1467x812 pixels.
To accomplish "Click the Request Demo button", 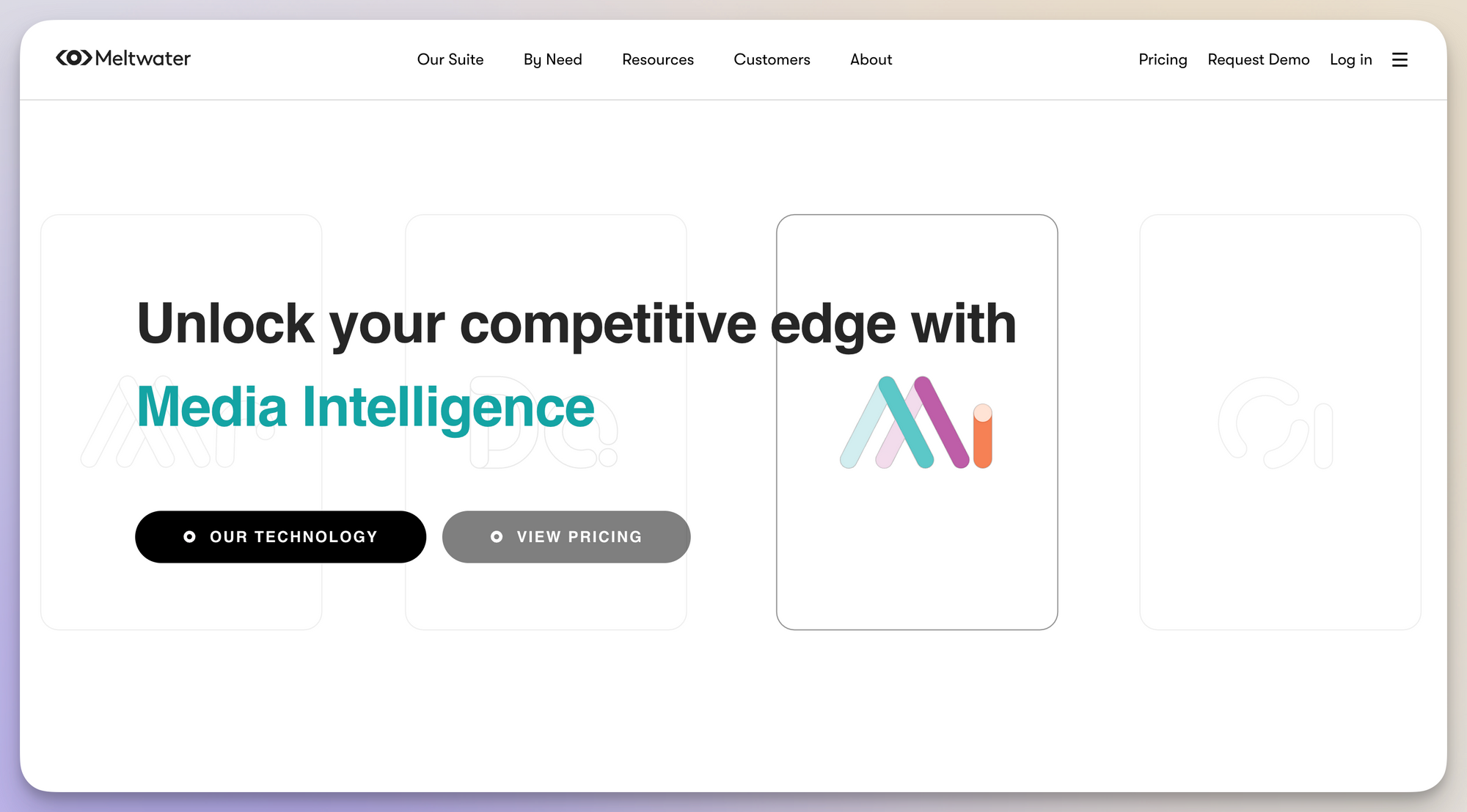I will [1258, 59].
